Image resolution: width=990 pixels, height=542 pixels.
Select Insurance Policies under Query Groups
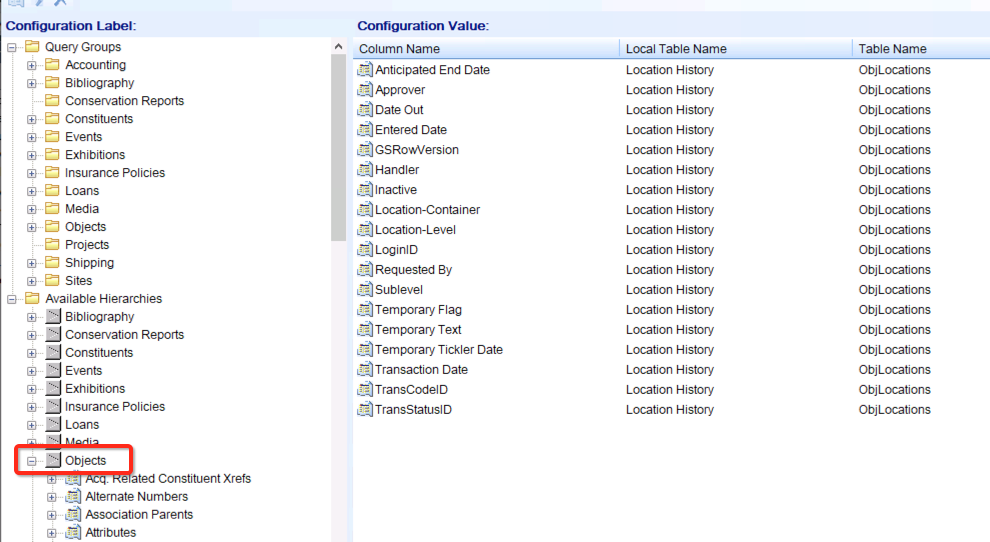coord(115,172)
